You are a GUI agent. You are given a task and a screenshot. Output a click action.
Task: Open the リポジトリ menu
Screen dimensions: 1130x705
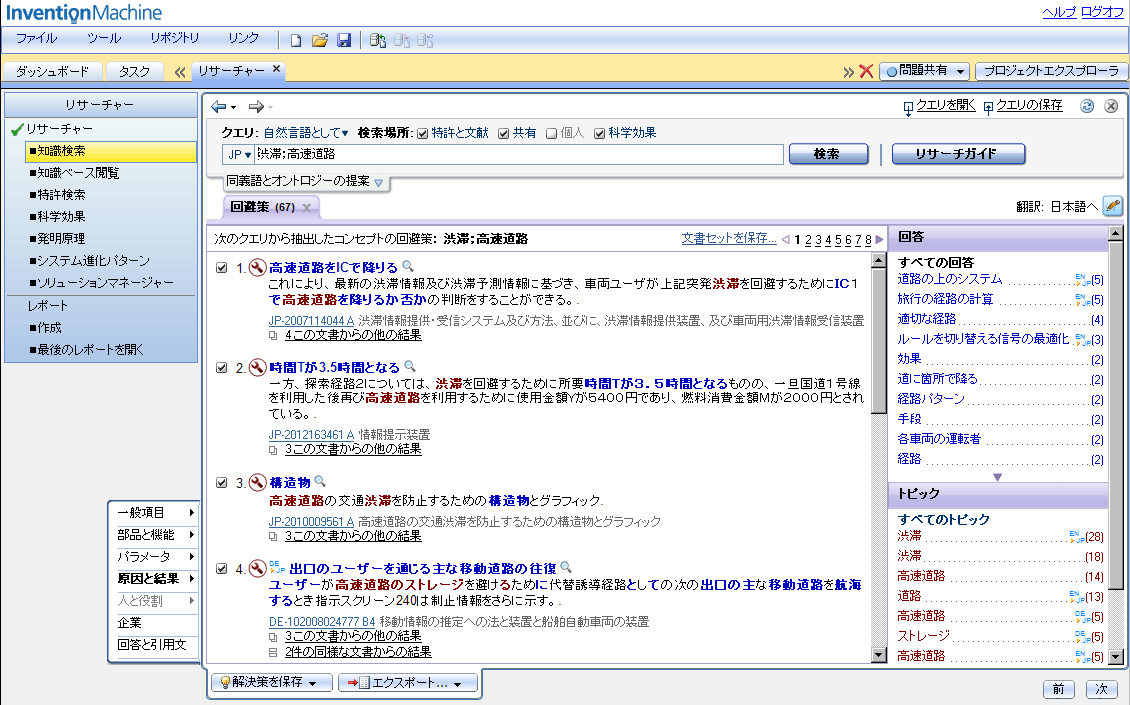tap(174, 38)
